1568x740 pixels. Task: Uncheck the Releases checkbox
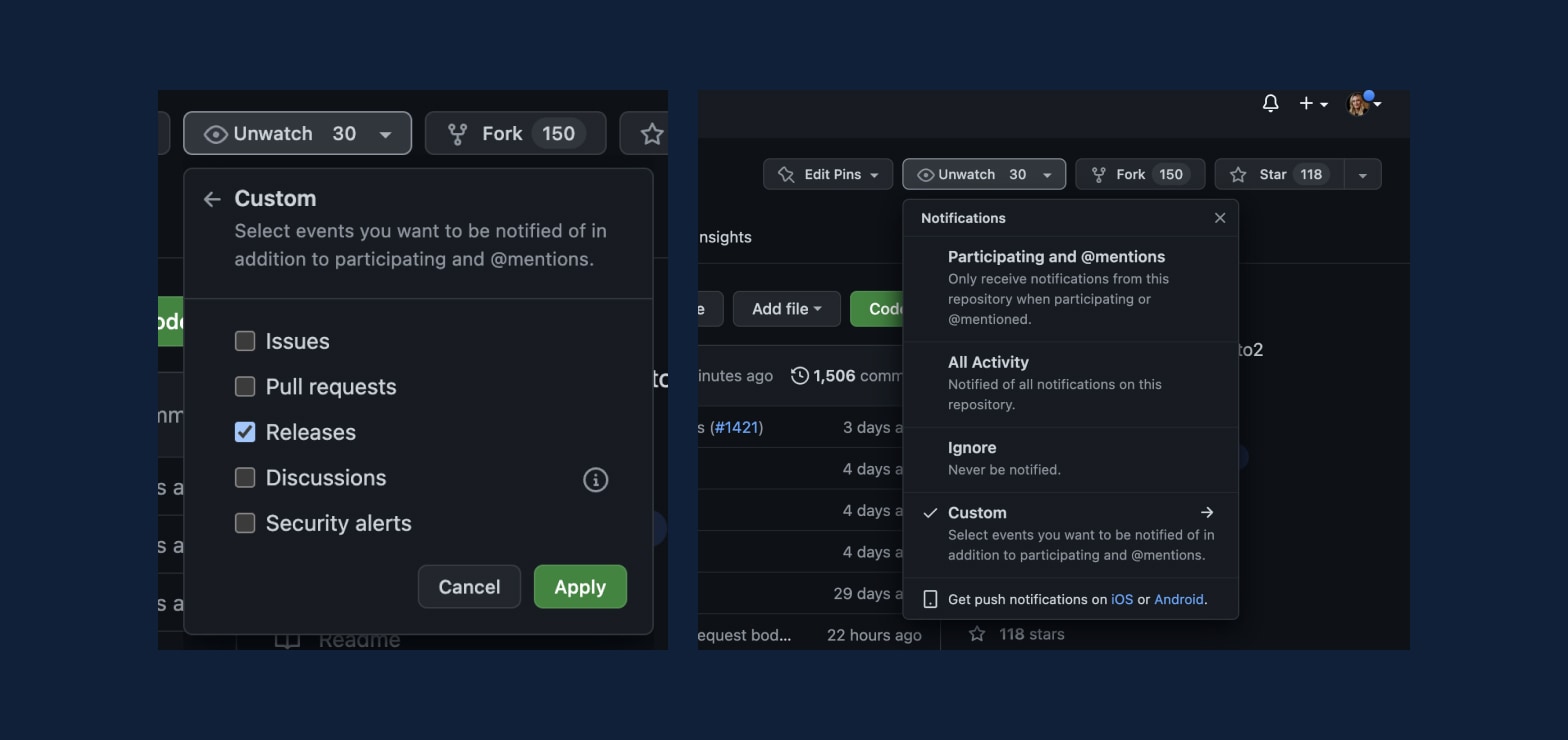(x=245, y=432)
